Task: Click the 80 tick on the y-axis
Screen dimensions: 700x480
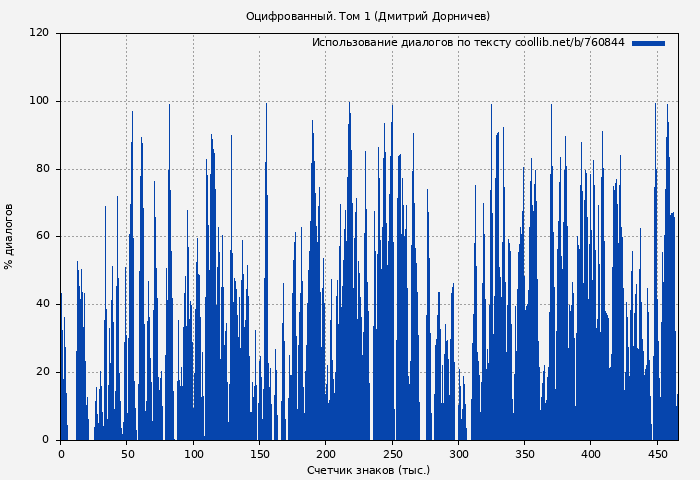Action: (42, 169)
